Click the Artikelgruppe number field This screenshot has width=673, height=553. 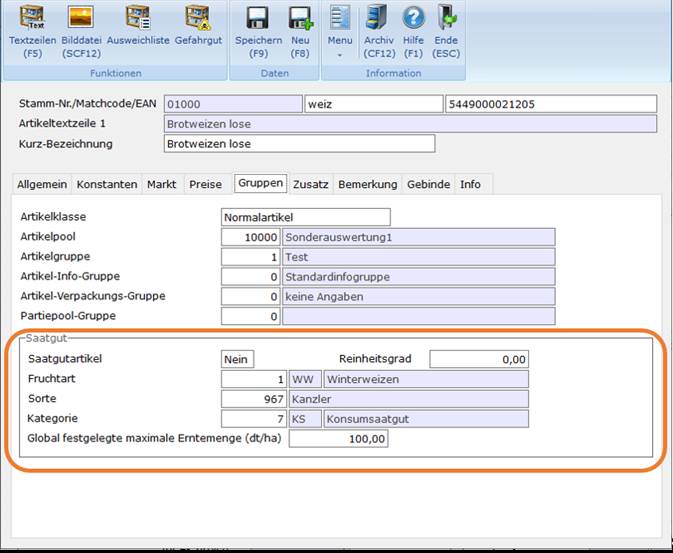pyautogui.click(x=251, y=257)
